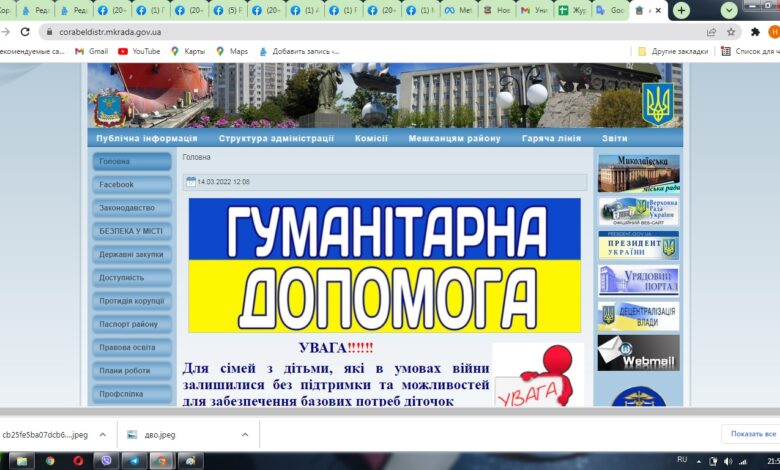Open Telegram from the taskbar

click(134, 461)
